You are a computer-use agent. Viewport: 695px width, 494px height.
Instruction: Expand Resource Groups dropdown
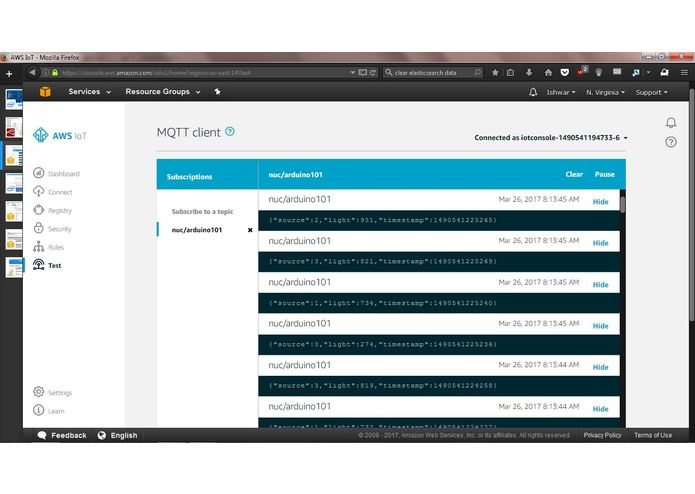(163, 92)
